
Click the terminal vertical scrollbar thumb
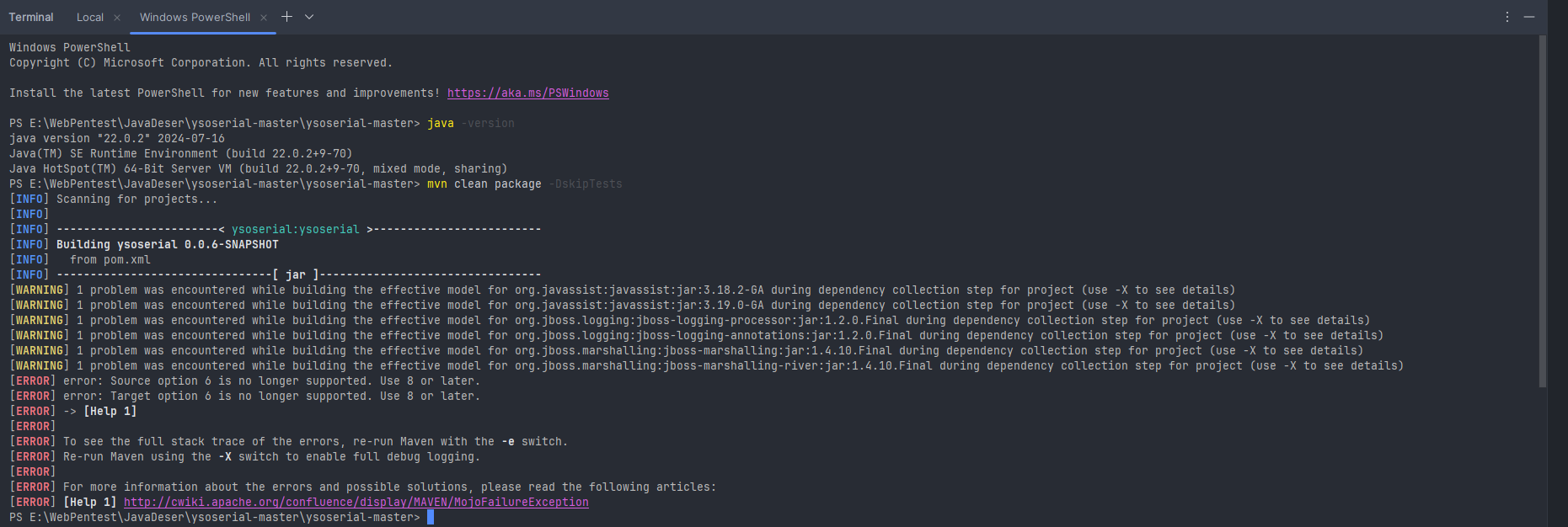coord(1542,210)
